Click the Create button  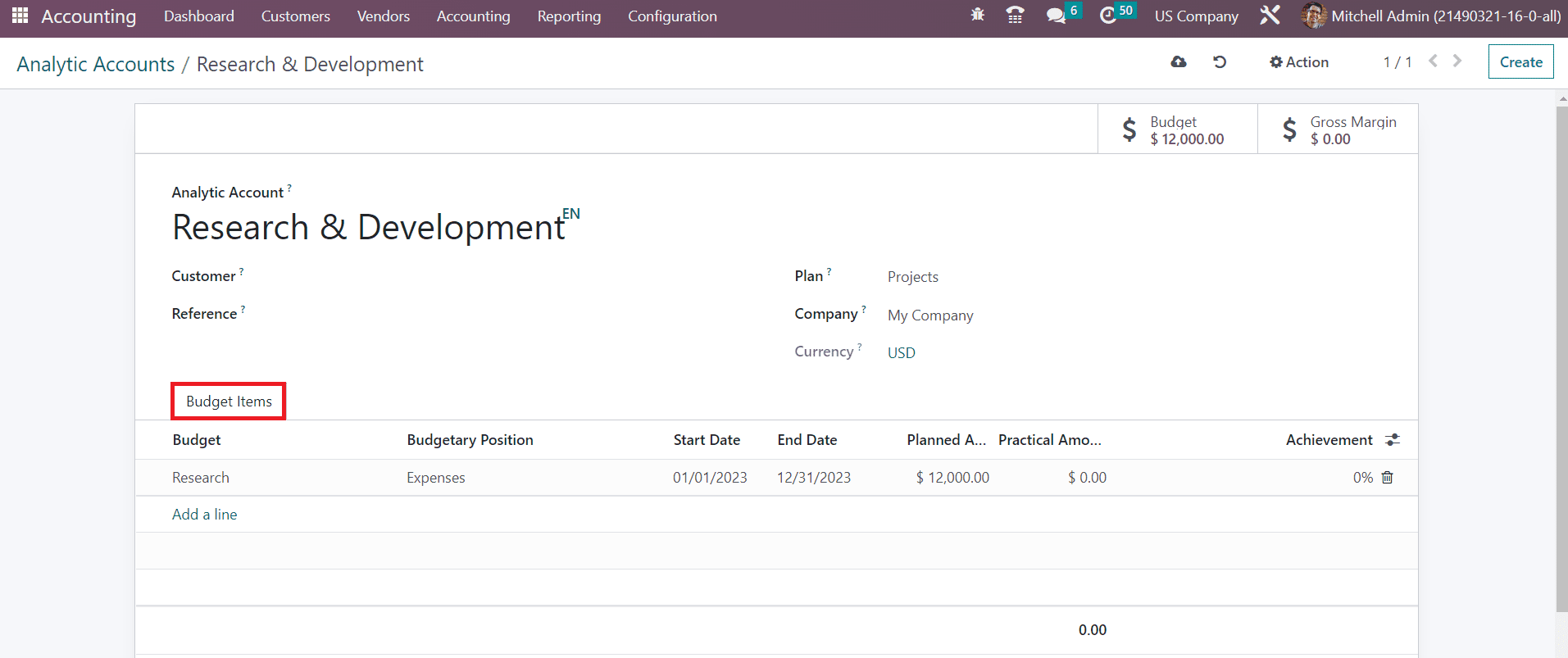(1520, 62)
